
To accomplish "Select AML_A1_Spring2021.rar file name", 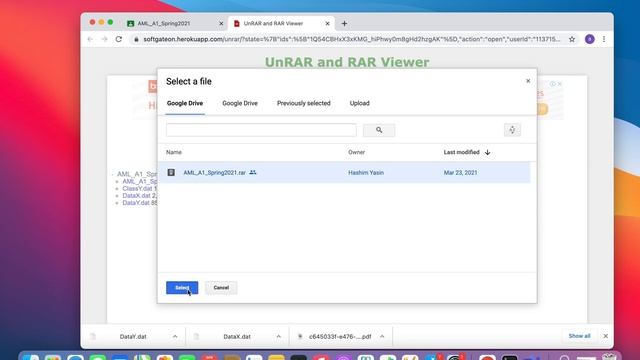I will 214,173.
